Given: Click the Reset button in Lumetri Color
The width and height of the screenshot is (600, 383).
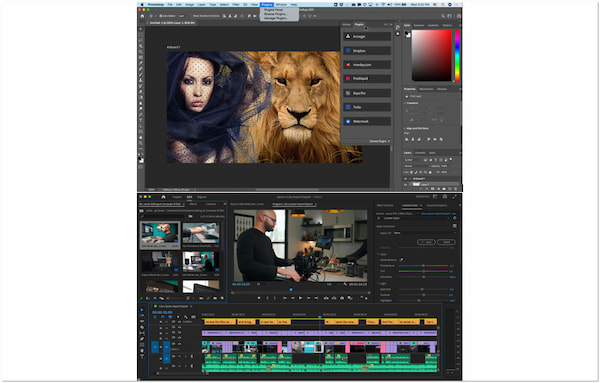Looking at the screenshot, I should [x=446, y=242].
